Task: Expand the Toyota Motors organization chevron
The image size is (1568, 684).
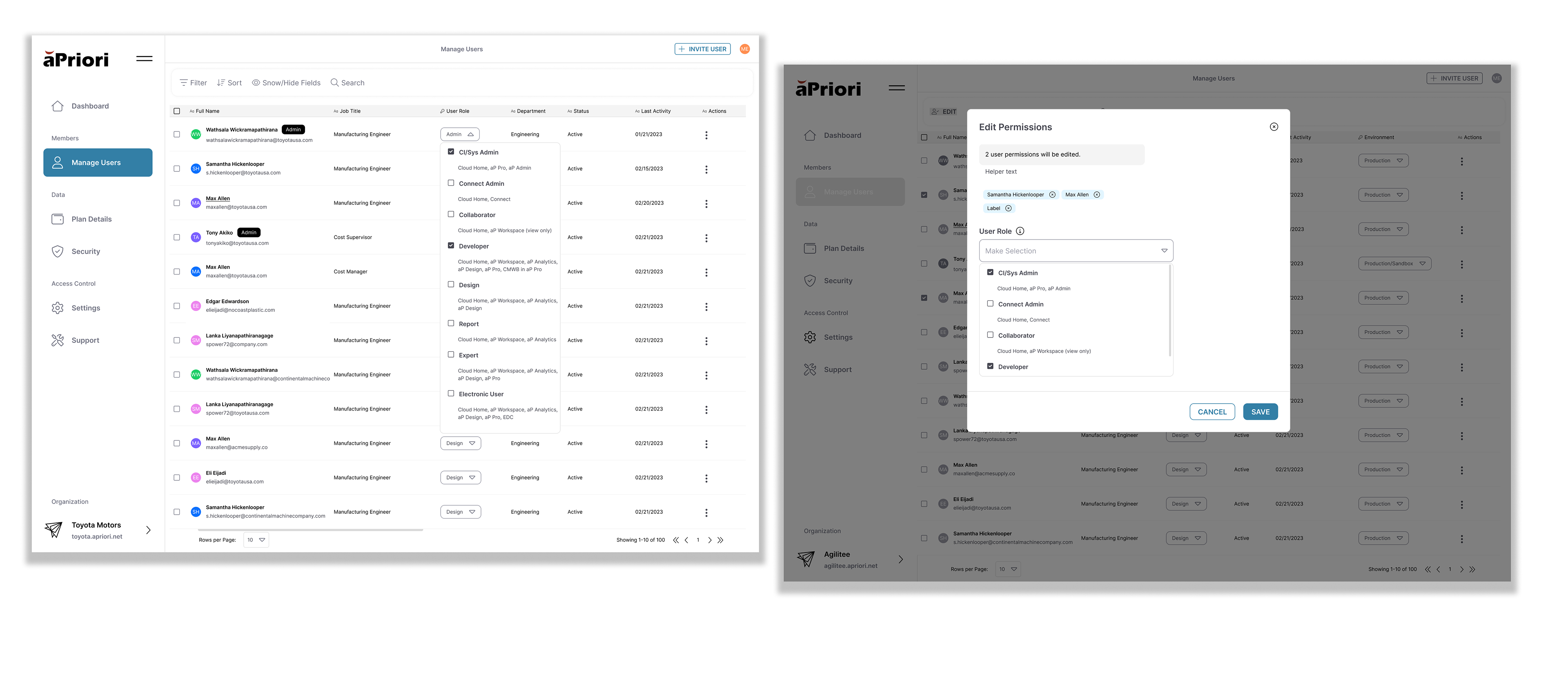Action: (148, 530)
